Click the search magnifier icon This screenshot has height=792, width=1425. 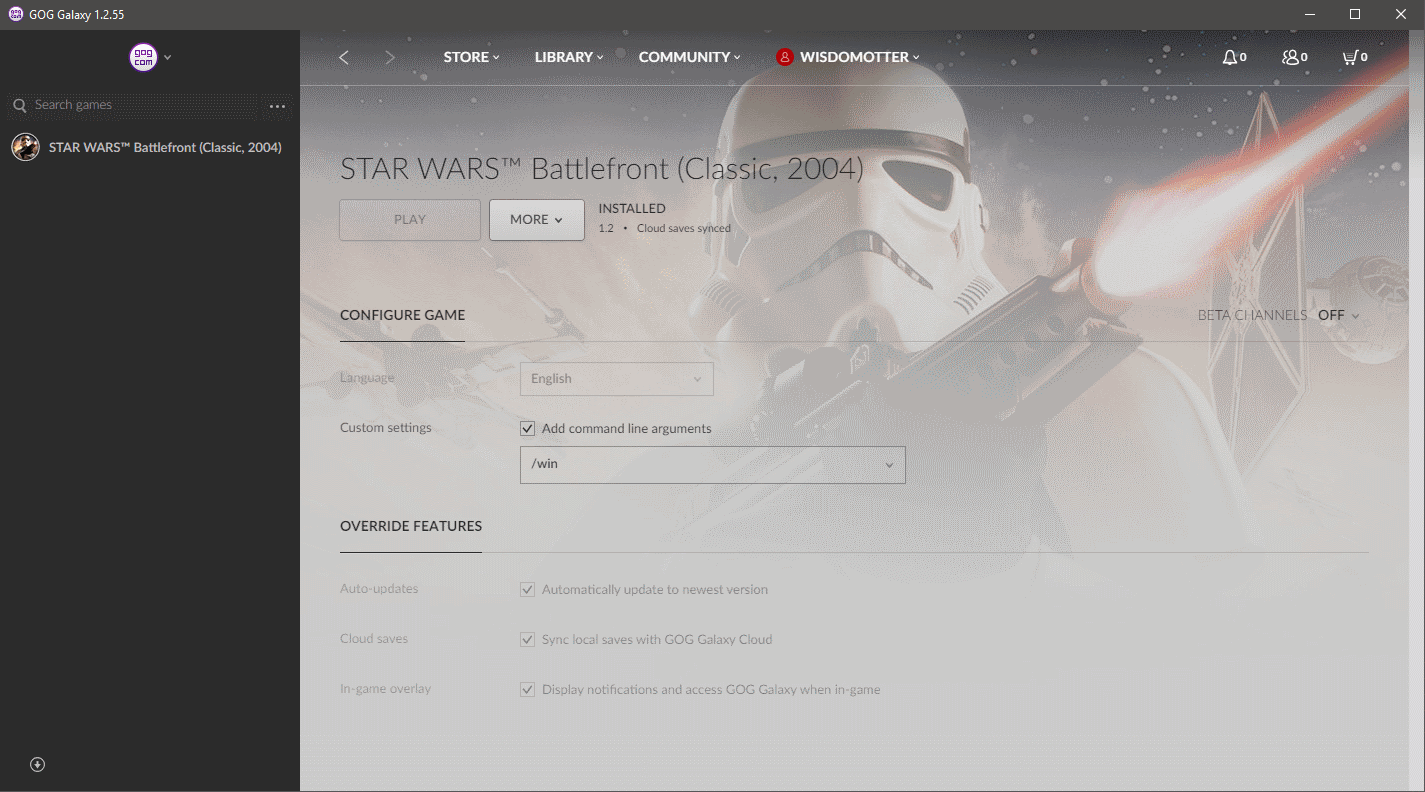click(19, 105)
